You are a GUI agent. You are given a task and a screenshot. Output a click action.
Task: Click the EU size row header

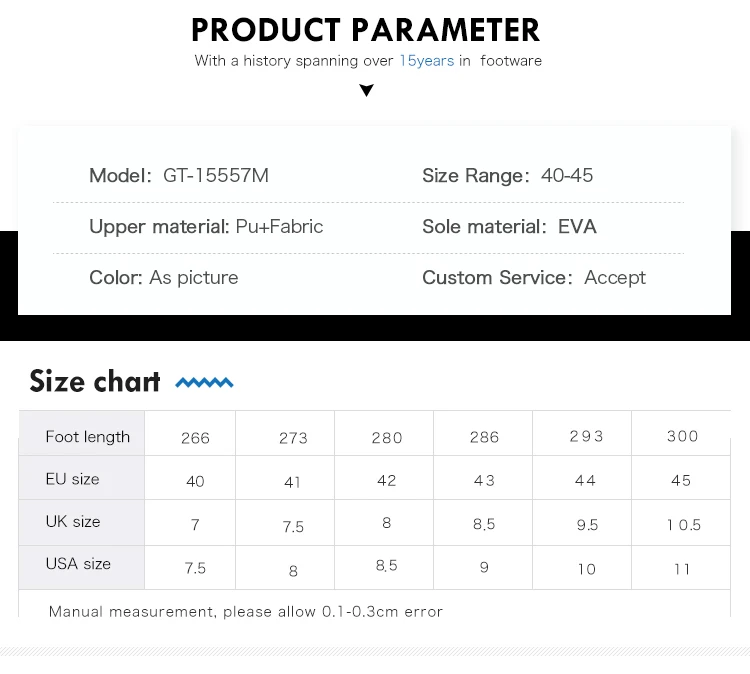[x=72, y=479]
